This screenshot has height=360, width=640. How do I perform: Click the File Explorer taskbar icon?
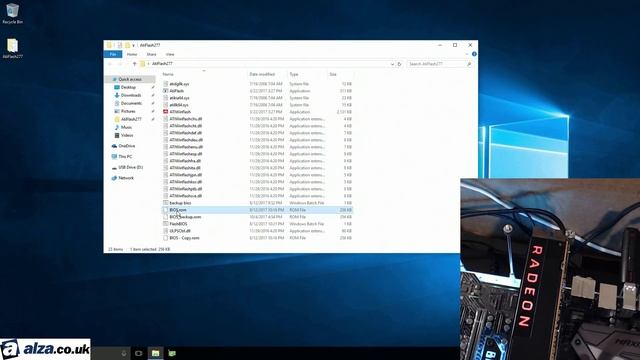(x=156, y=353)
